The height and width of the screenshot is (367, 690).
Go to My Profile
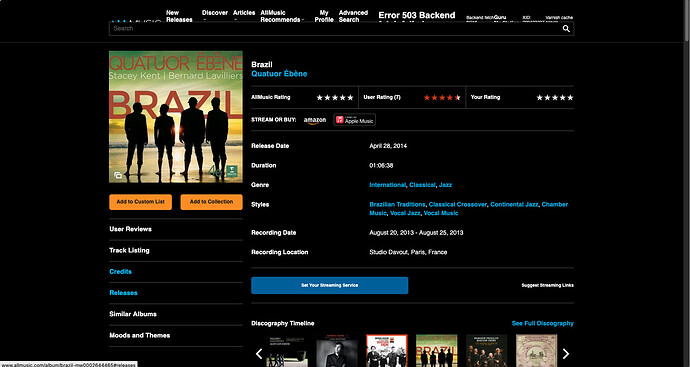[324, 16]
